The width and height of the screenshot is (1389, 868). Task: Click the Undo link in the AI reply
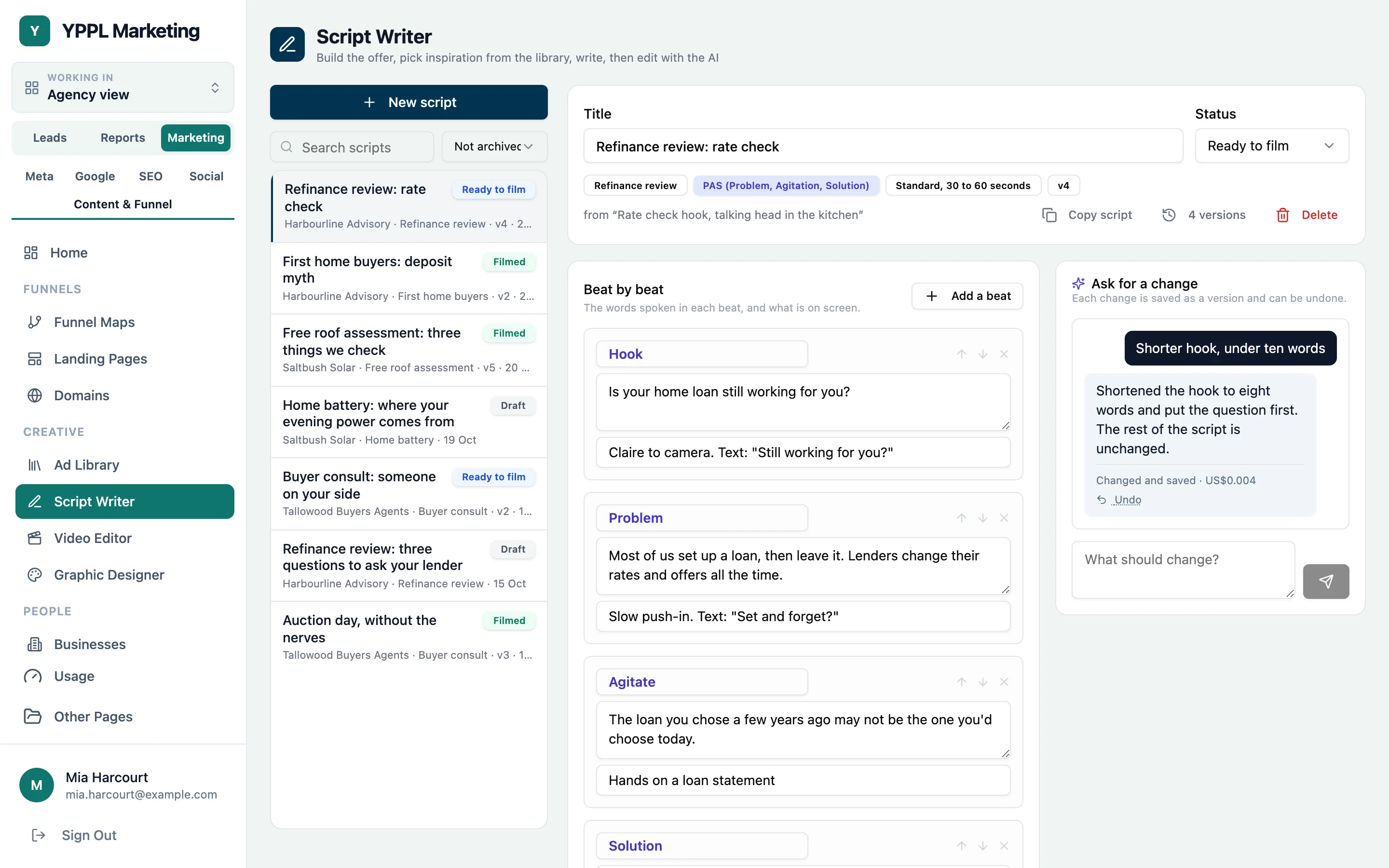1119,500
